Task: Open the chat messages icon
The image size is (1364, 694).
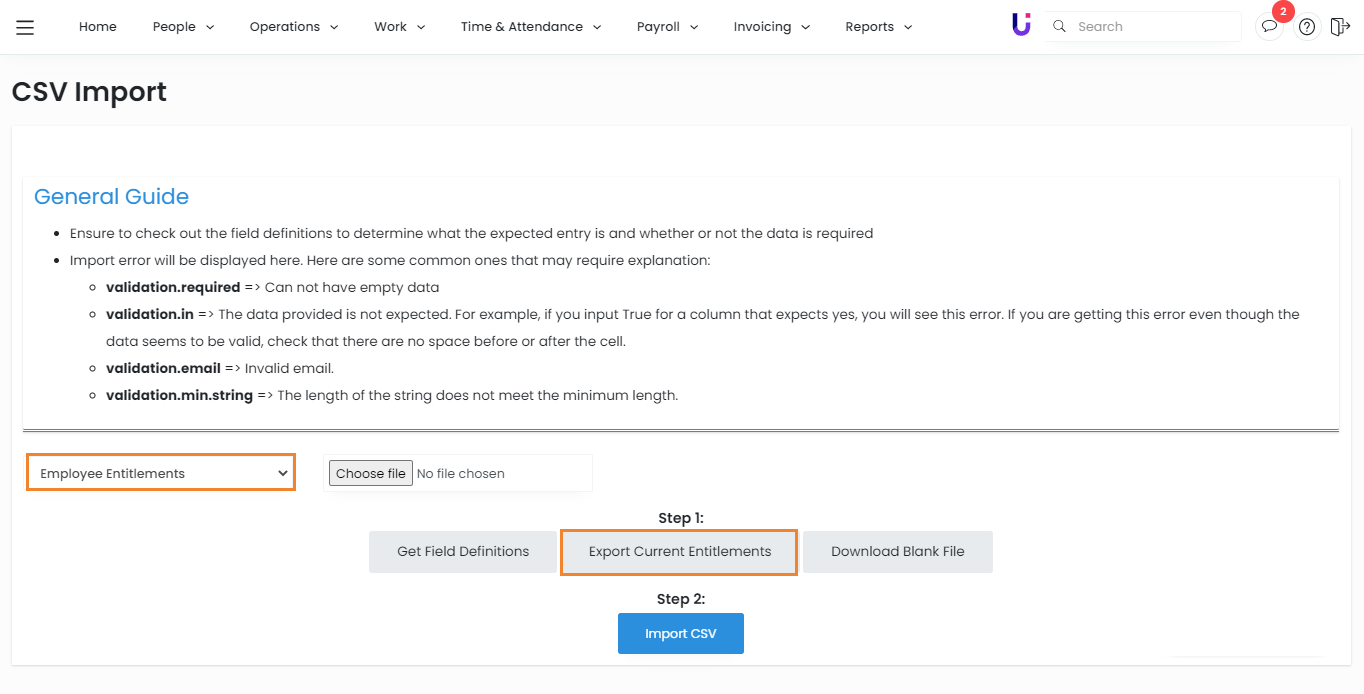Action: (x=1269, y=27)
